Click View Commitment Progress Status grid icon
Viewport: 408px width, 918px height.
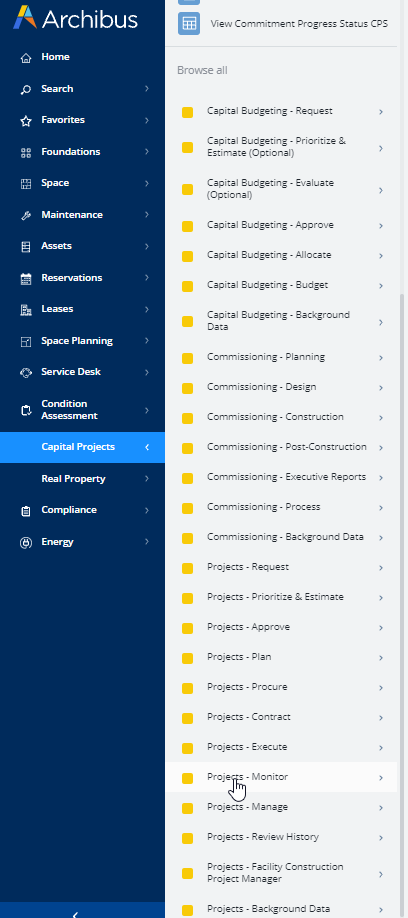[x=188, y=23]
